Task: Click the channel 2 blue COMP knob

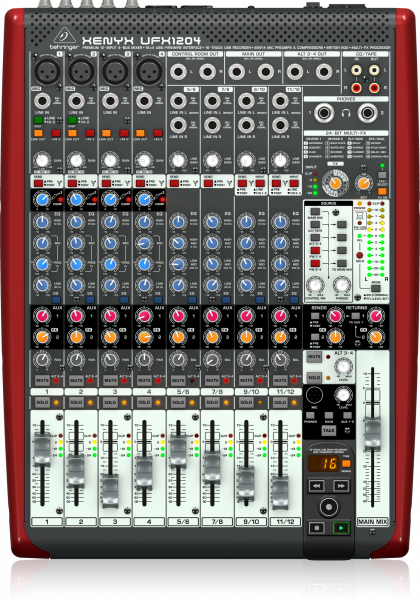Action: coord(76,199)
